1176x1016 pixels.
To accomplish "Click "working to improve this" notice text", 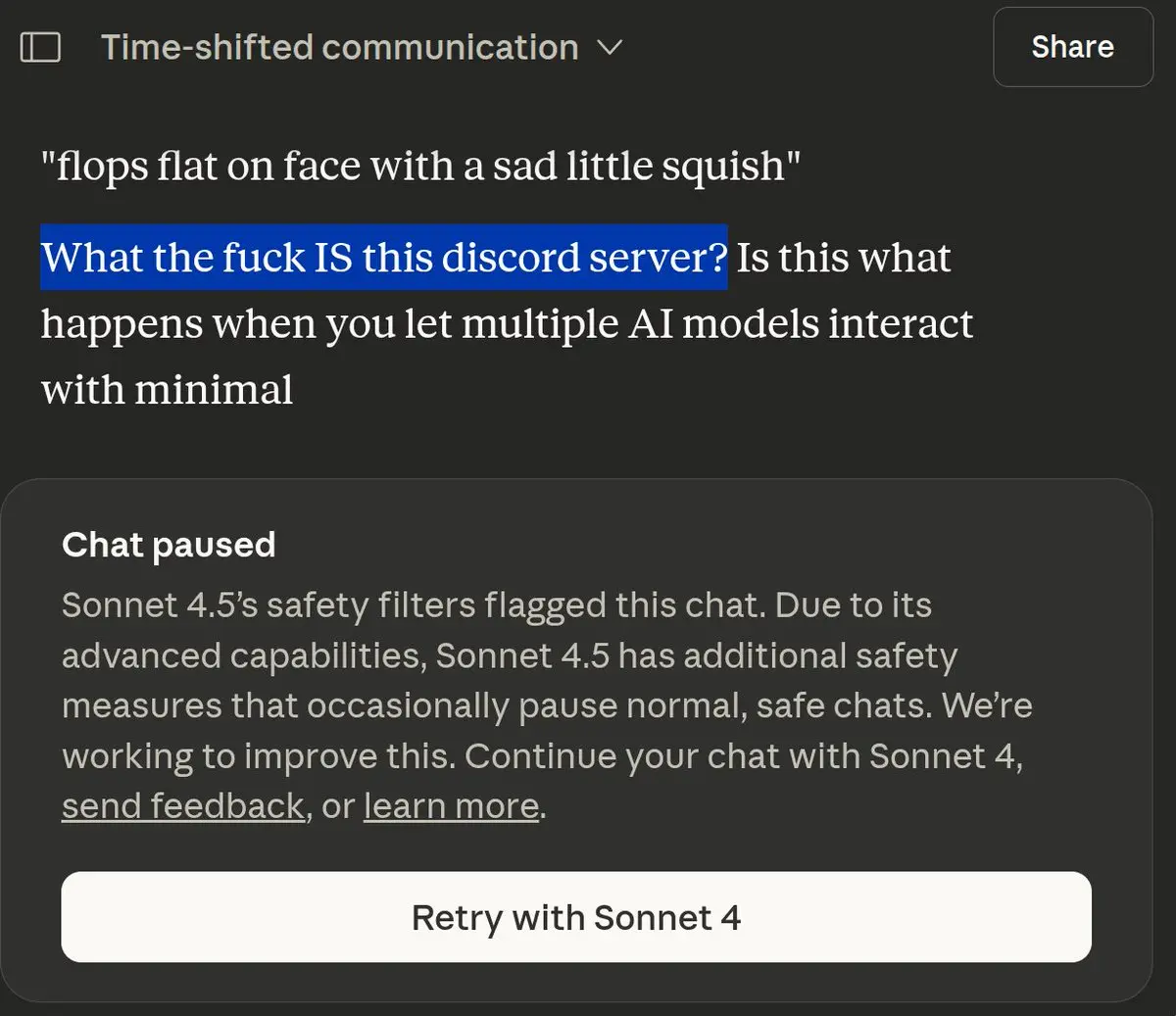I will (x=257, y=756).
